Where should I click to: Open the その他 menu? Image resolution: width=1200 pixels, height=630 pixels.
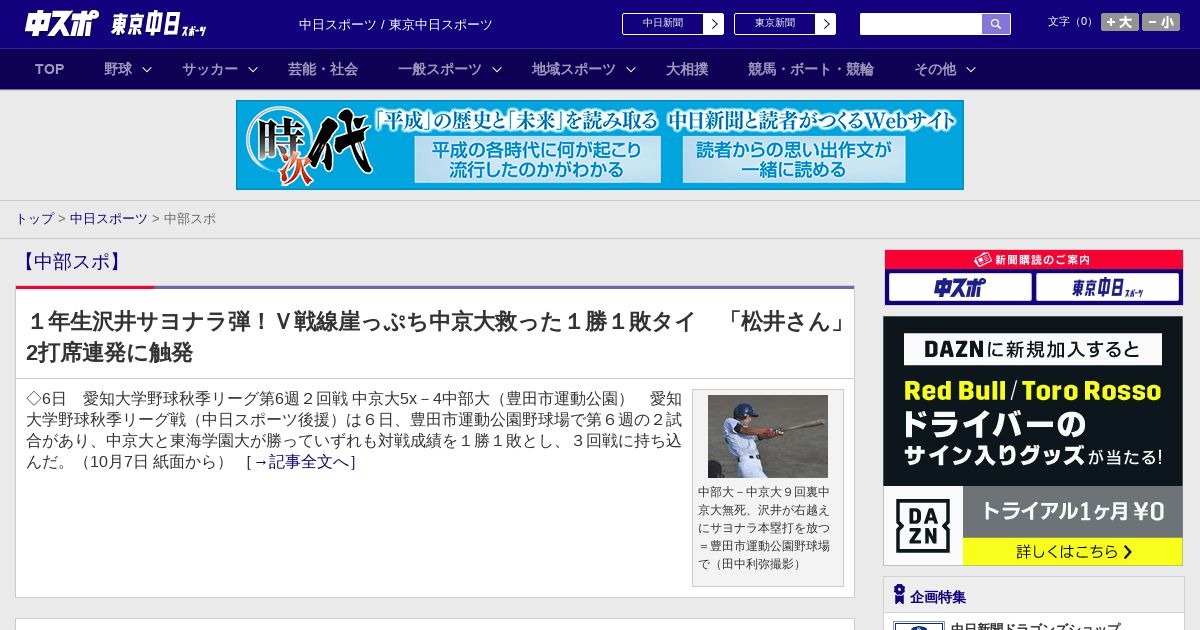coord(935,69)
